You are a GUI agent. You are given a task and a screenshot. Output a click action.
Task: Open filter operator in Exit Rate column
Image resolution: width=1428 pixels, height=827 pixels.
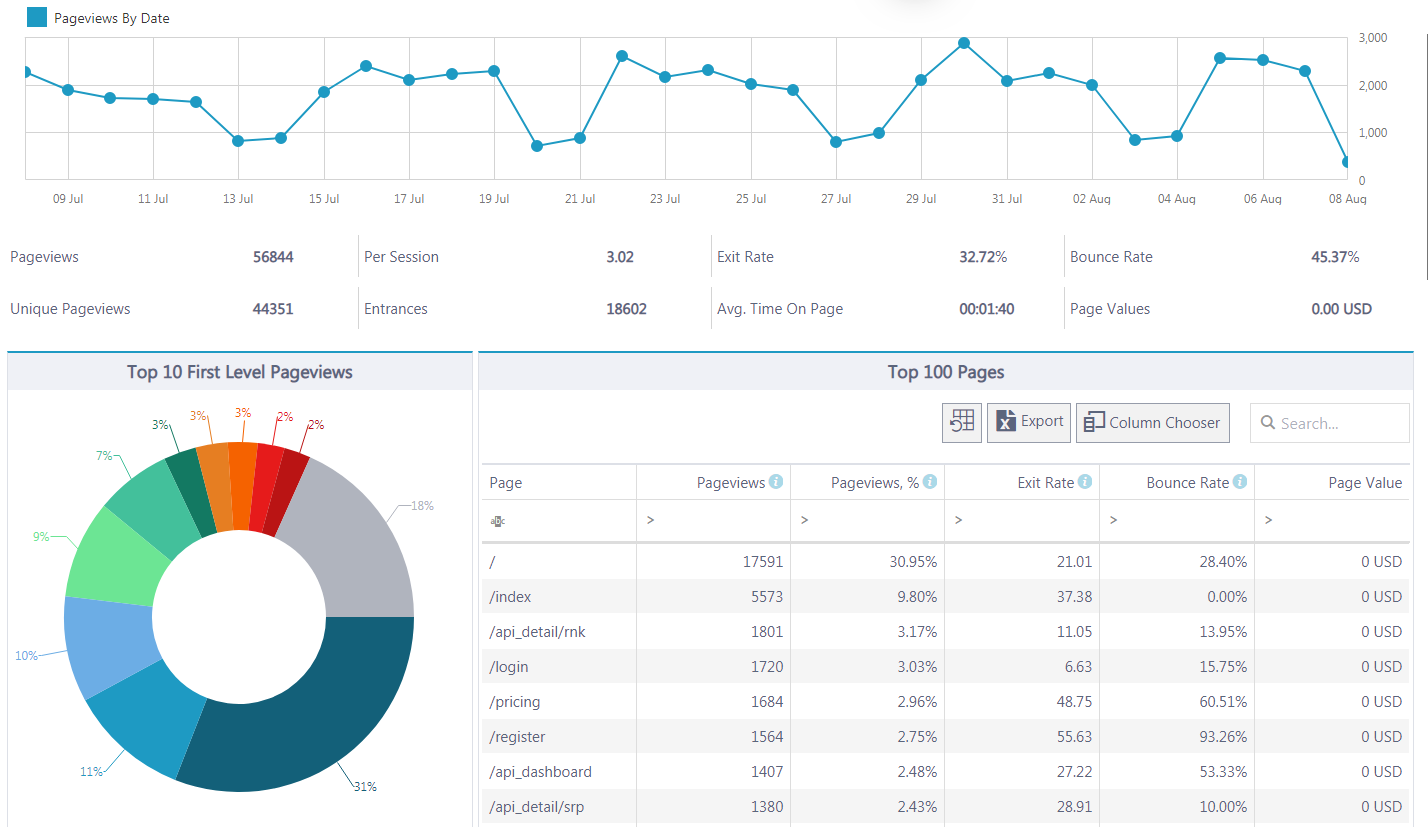(x=959, y=520)
